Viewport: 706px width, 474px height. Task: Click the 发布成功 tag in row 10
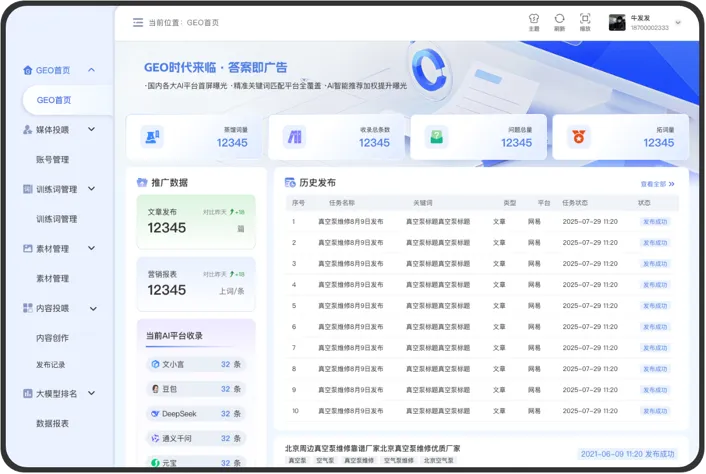pyautogui.click(x=655, y=411)
